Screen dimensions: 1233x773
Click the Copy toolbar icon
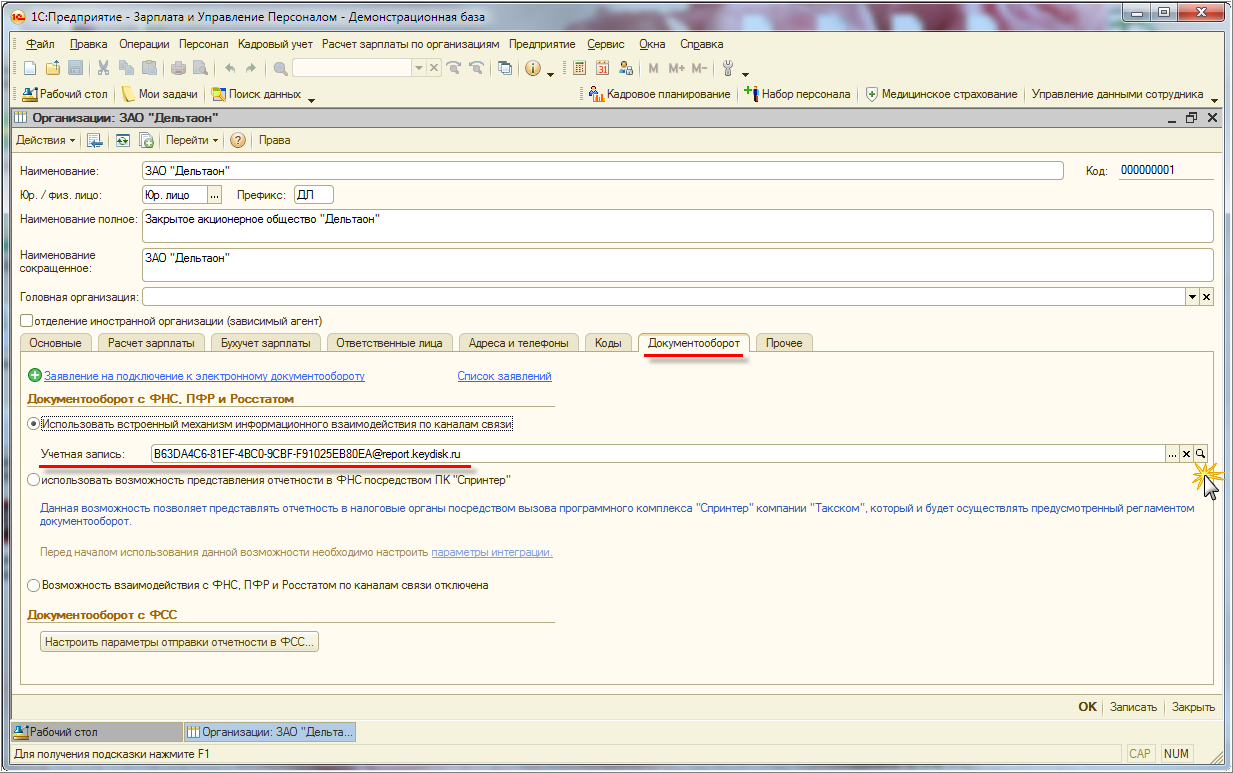[126, 68]
